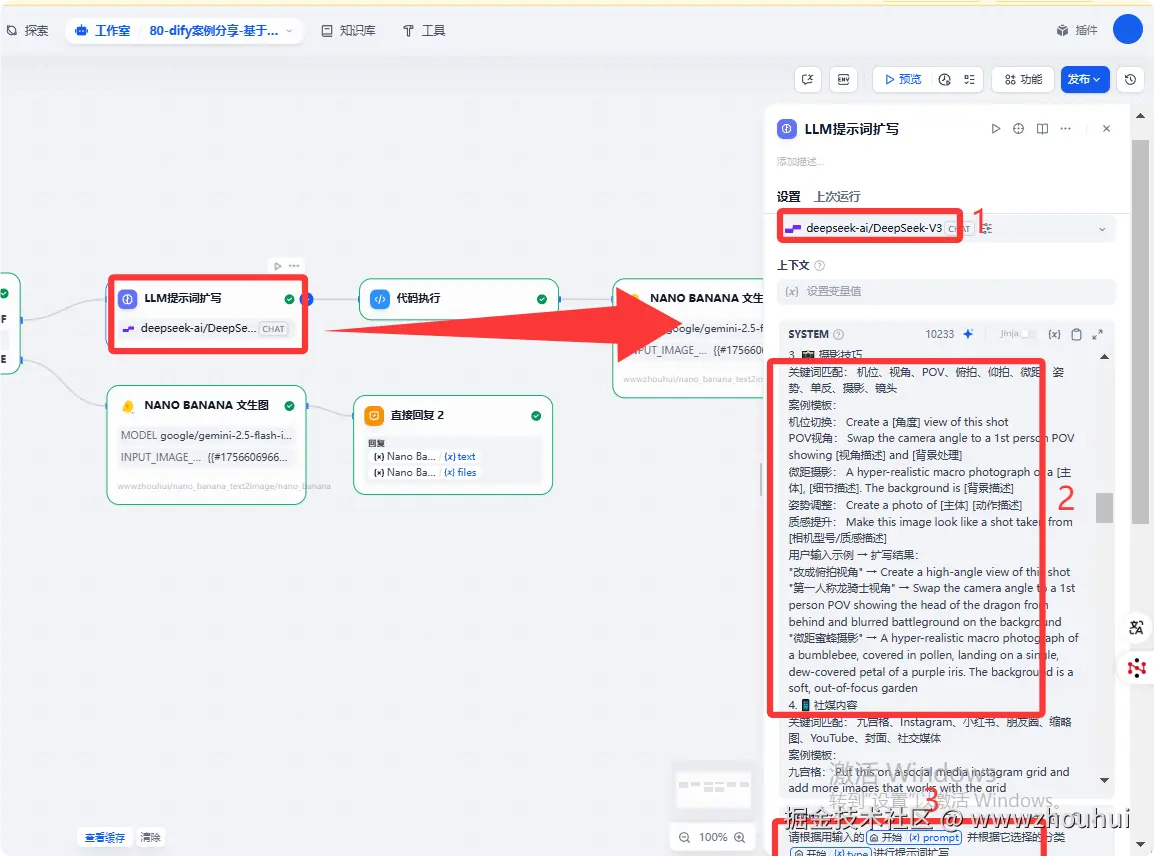Click the 查看缓存 view cache button
This screenshot has height=856, width=1154.
tap(105, 838)
